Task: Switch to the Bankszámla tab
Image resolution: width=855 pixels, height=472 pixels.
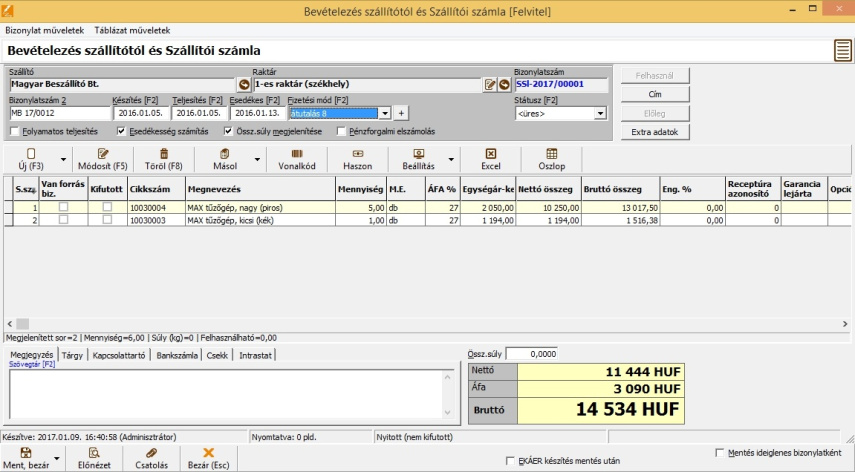Action: 177,355
